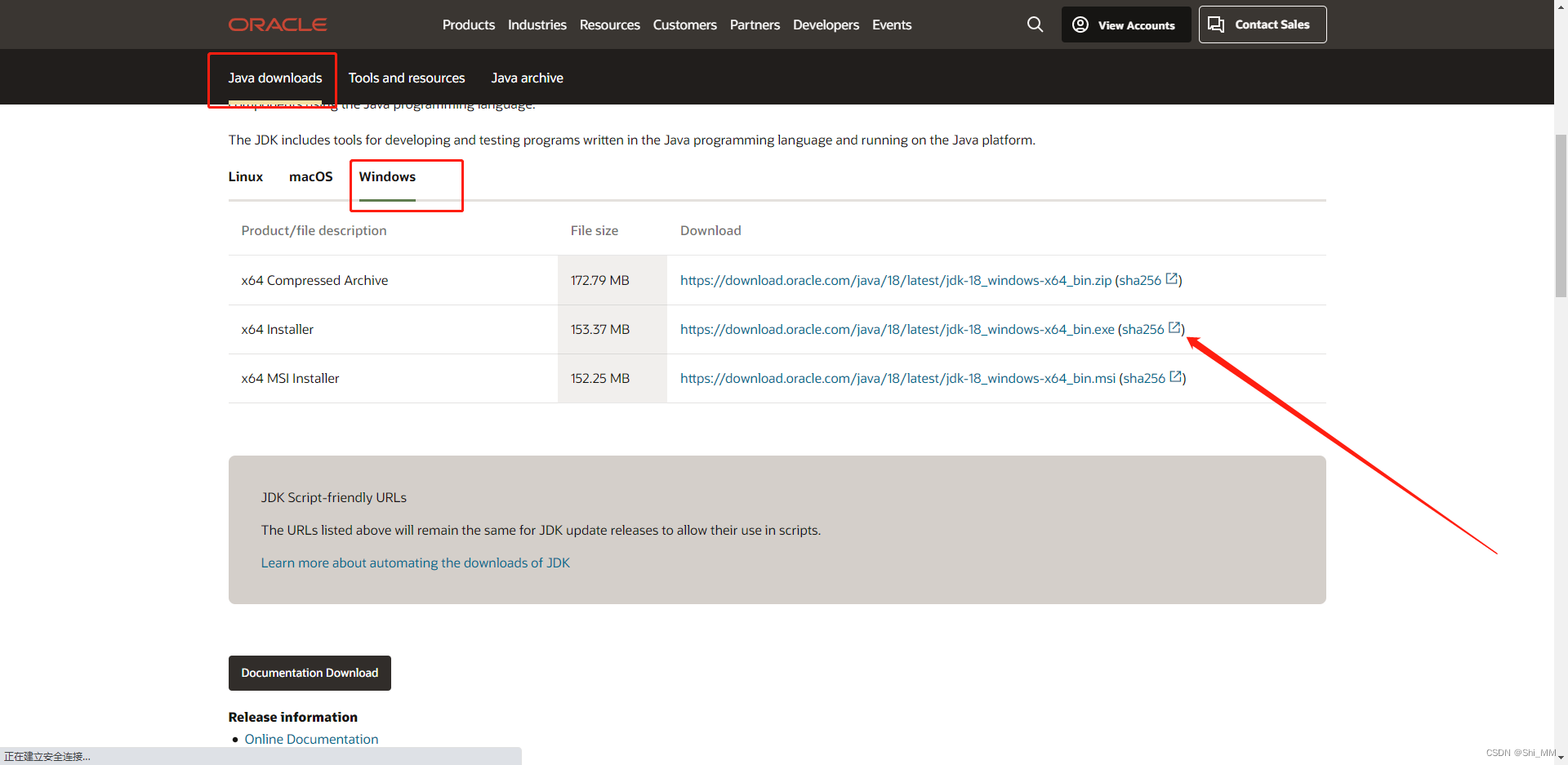The width and height of the screenshot is (1568, 765).
Task: Click the vertical scrollbar thumb
Action: 1561,215
